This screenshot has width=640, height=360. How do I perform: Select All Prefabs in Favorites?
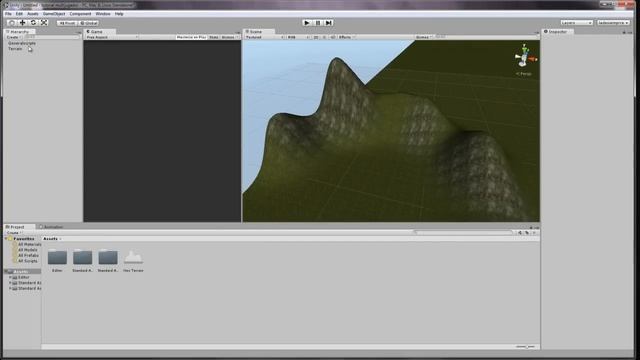[x=25, y=256]
